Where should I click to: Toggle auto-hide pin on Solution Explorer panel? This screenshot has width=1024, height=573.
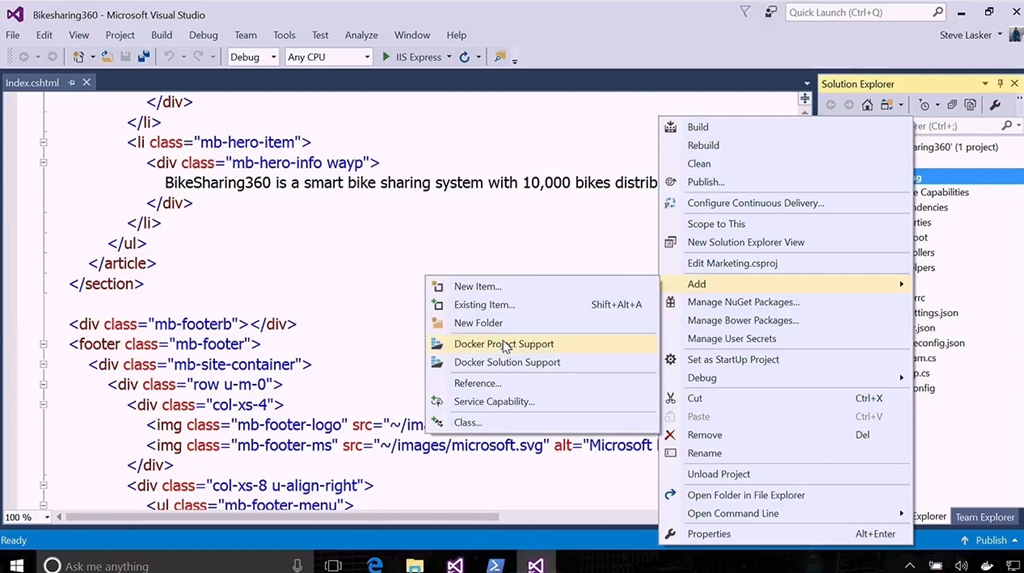pyautogui.click(x=999, y=84)
